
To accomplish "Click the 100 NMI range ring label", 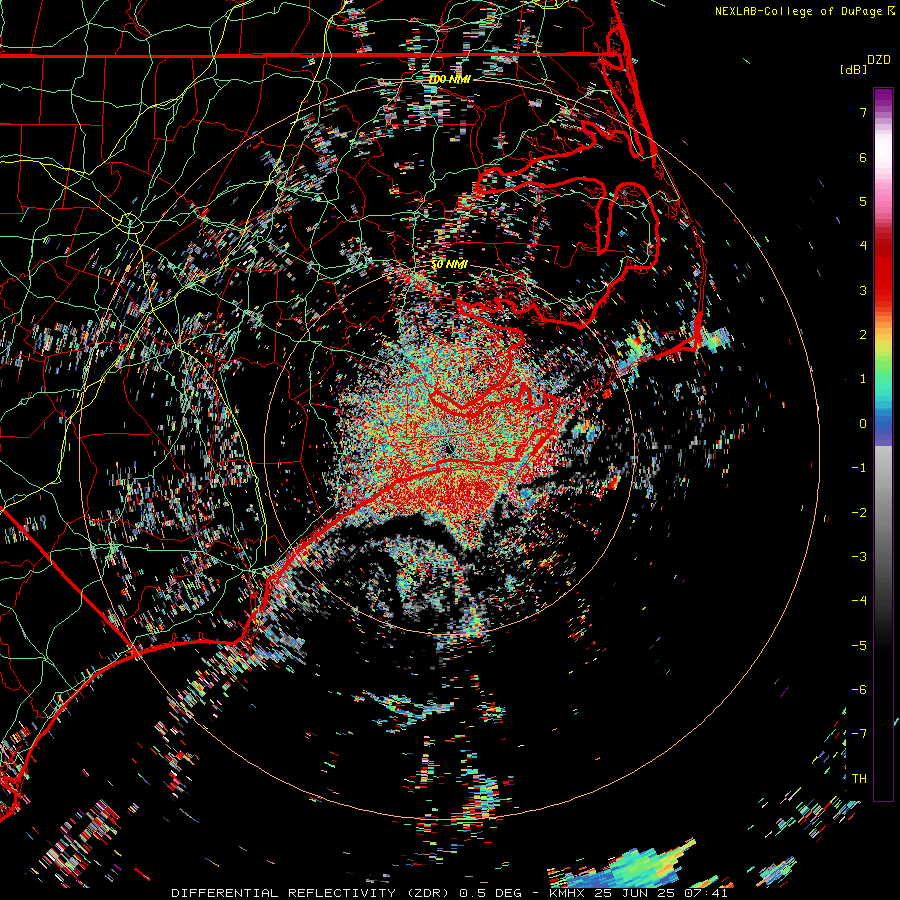I will pos(449,79).
